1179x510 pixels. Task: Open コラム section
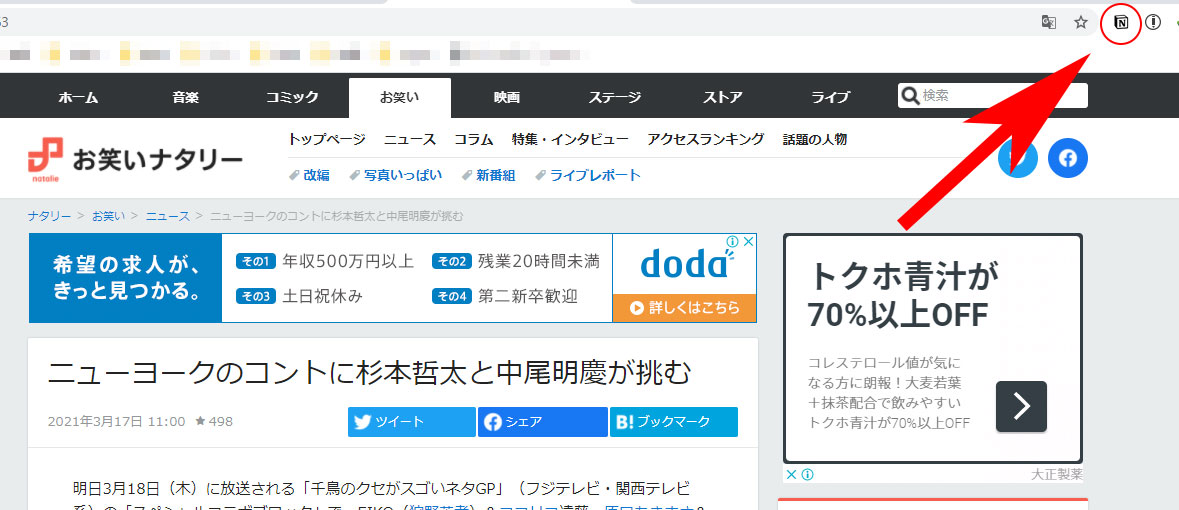point(474,139)
